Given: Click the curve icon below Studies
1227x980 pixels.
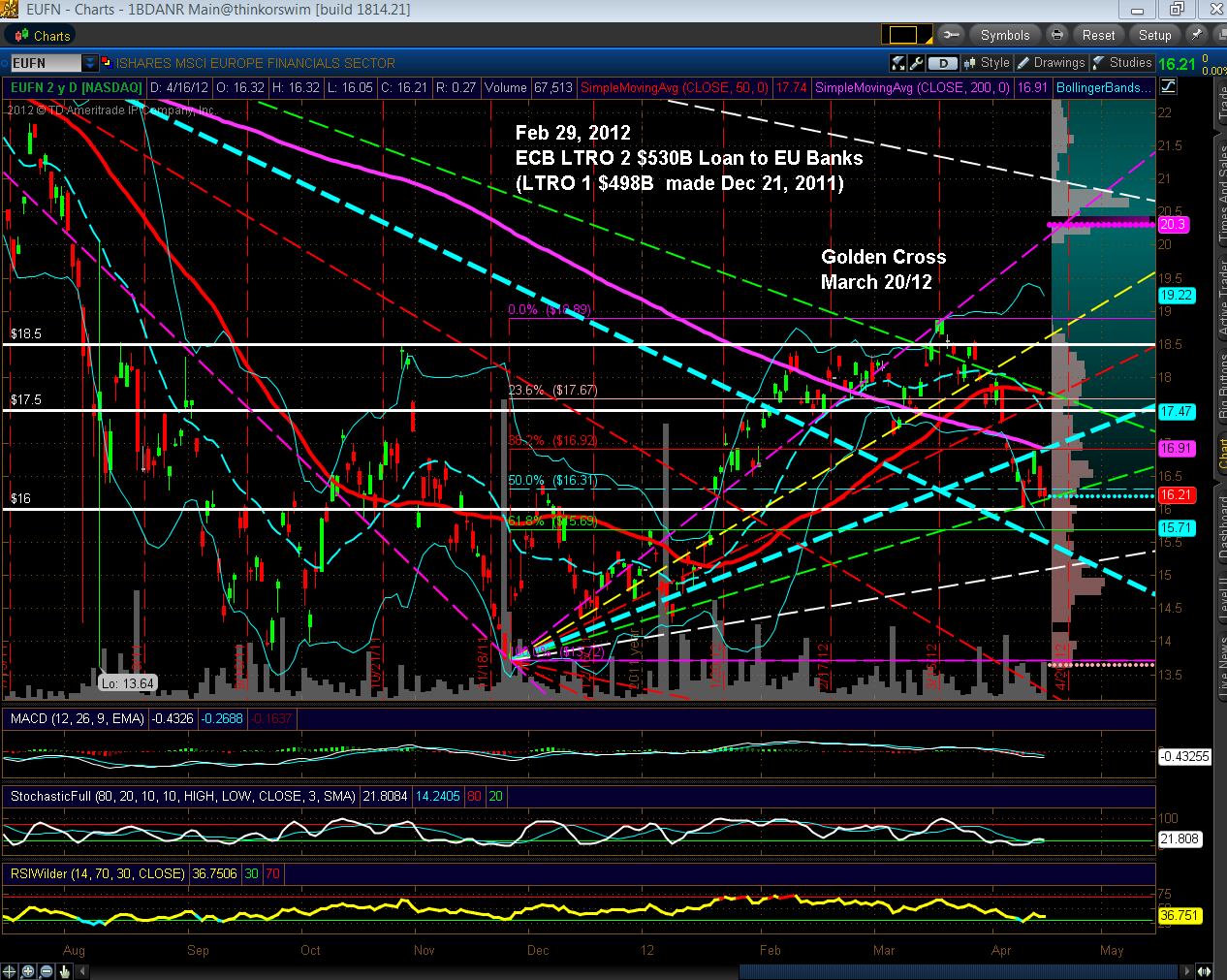Looking at the screenshot, I should (x=1167, y=86).
